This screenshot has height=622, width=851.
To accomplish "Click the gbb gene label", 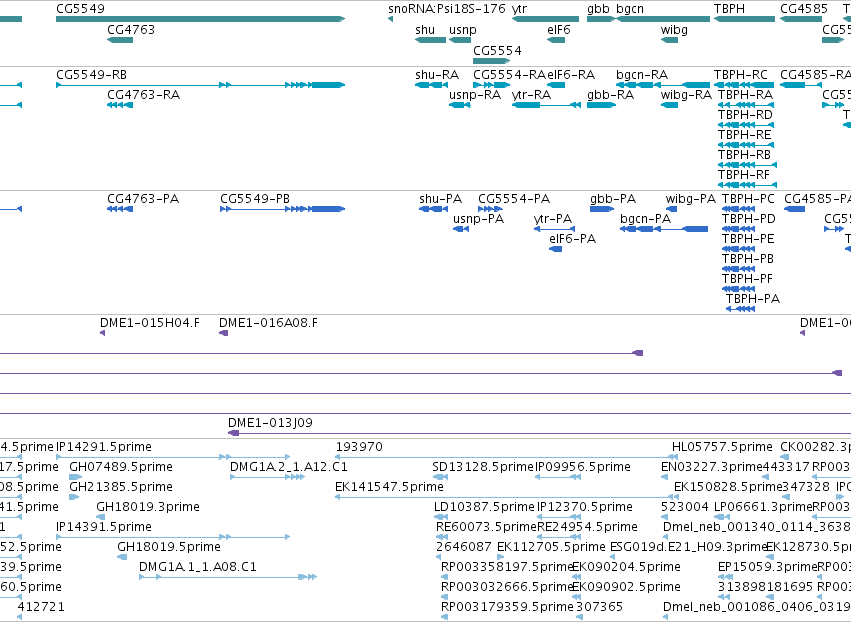I will (x=598, y=9).
